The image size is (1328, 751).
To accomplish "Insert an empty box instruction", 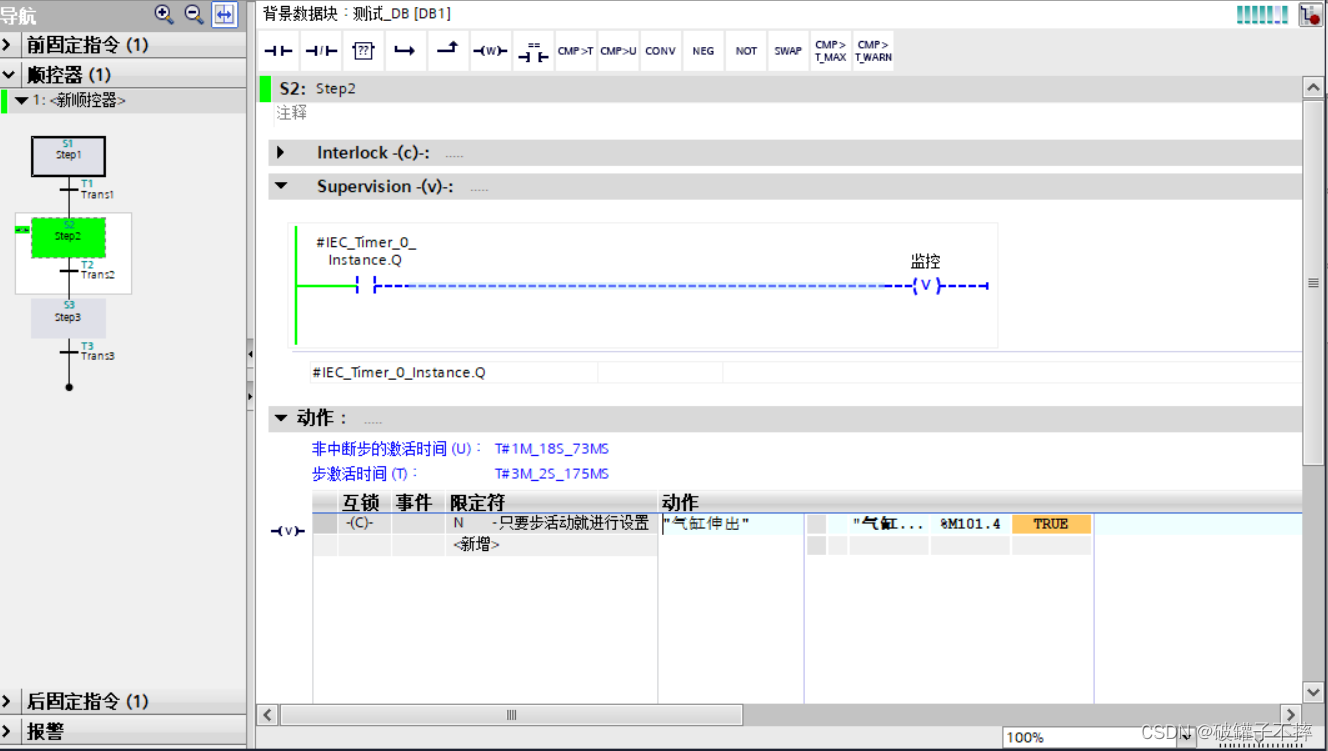I will (363, 51).
